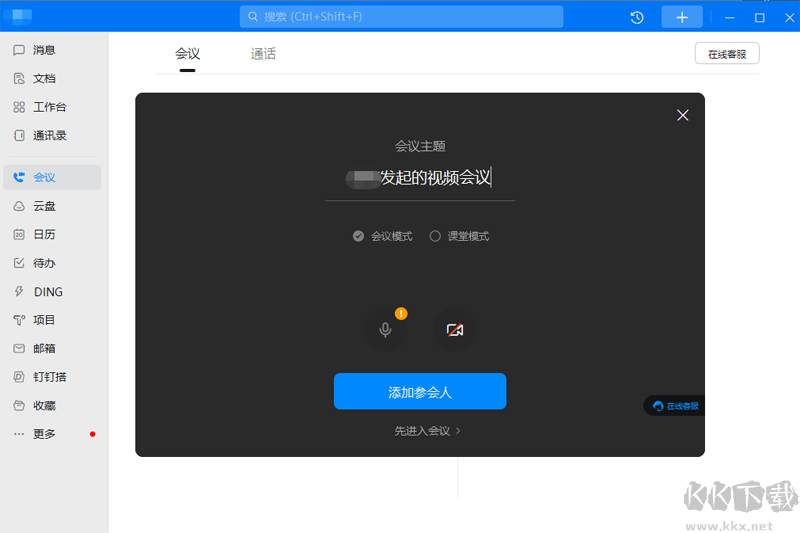Click the meeting topic text field
Image resolution: width=800 pixels, height=533 pixels.
(x=420, y=178)
